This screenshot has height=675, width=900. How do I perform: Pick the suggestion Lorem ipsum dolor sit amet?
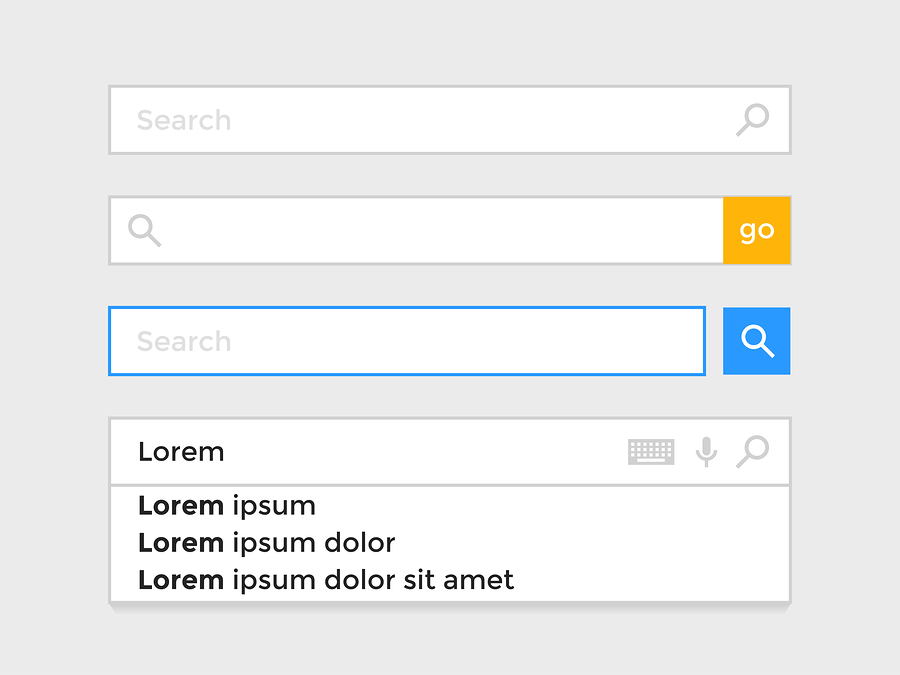[325, 580]
